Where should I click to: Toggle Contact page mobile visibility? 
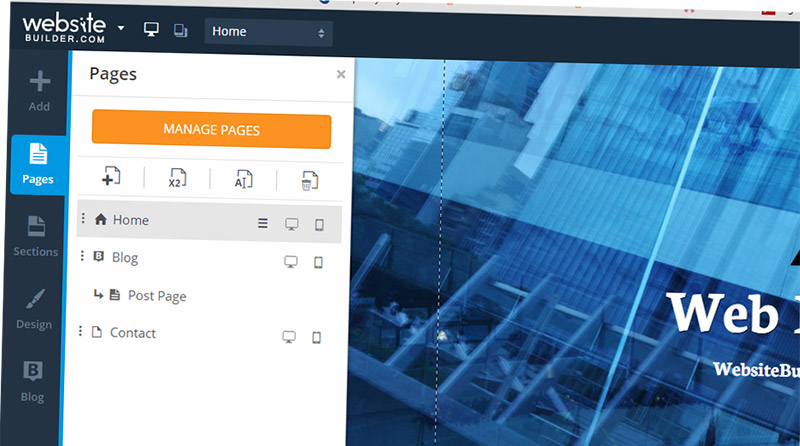coord(316,337)
